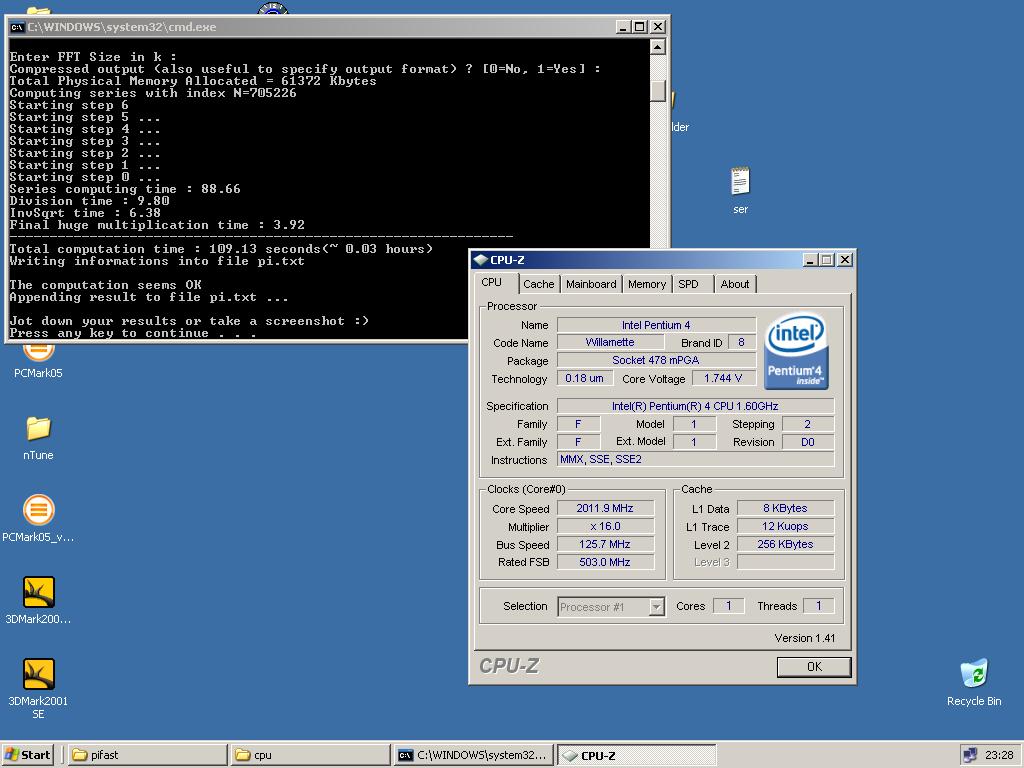
Task: Click the L1 Trace value 12 Kuops
Action: (785, 526)
